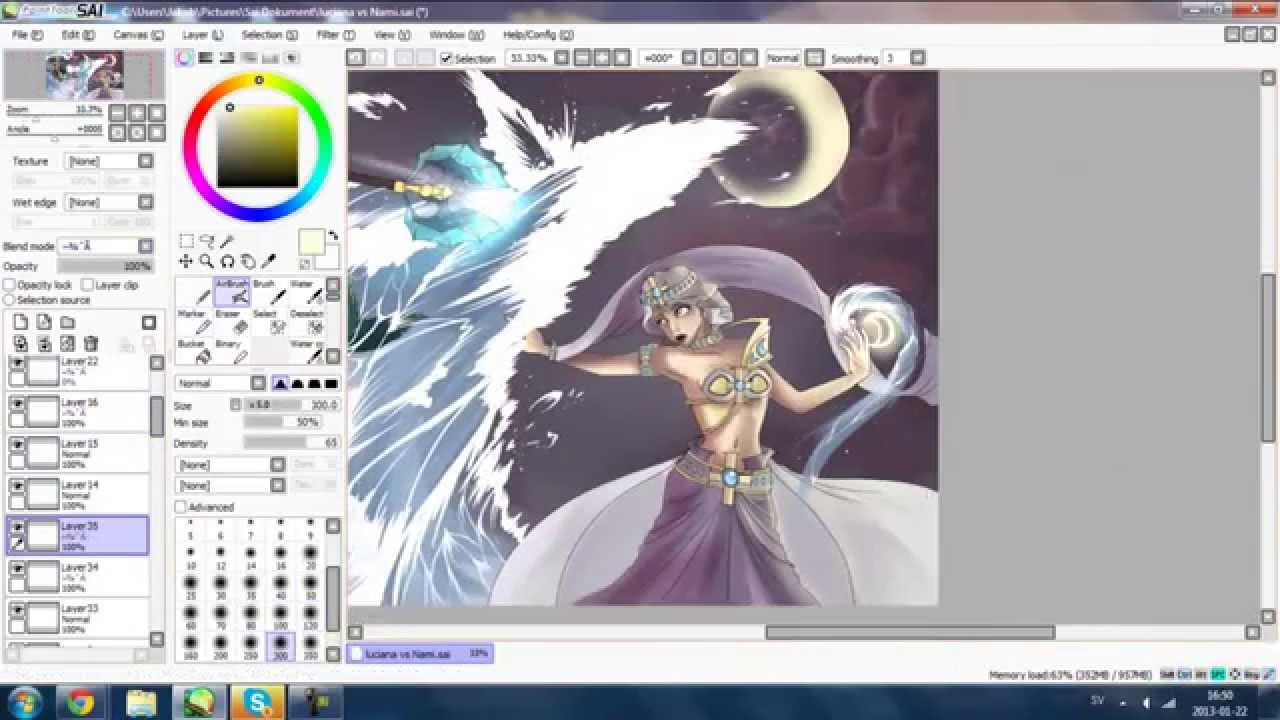Screen dimensions: 1280x720
Task: Open the rotation angle dropdown
Action: (x=687, y=58)
